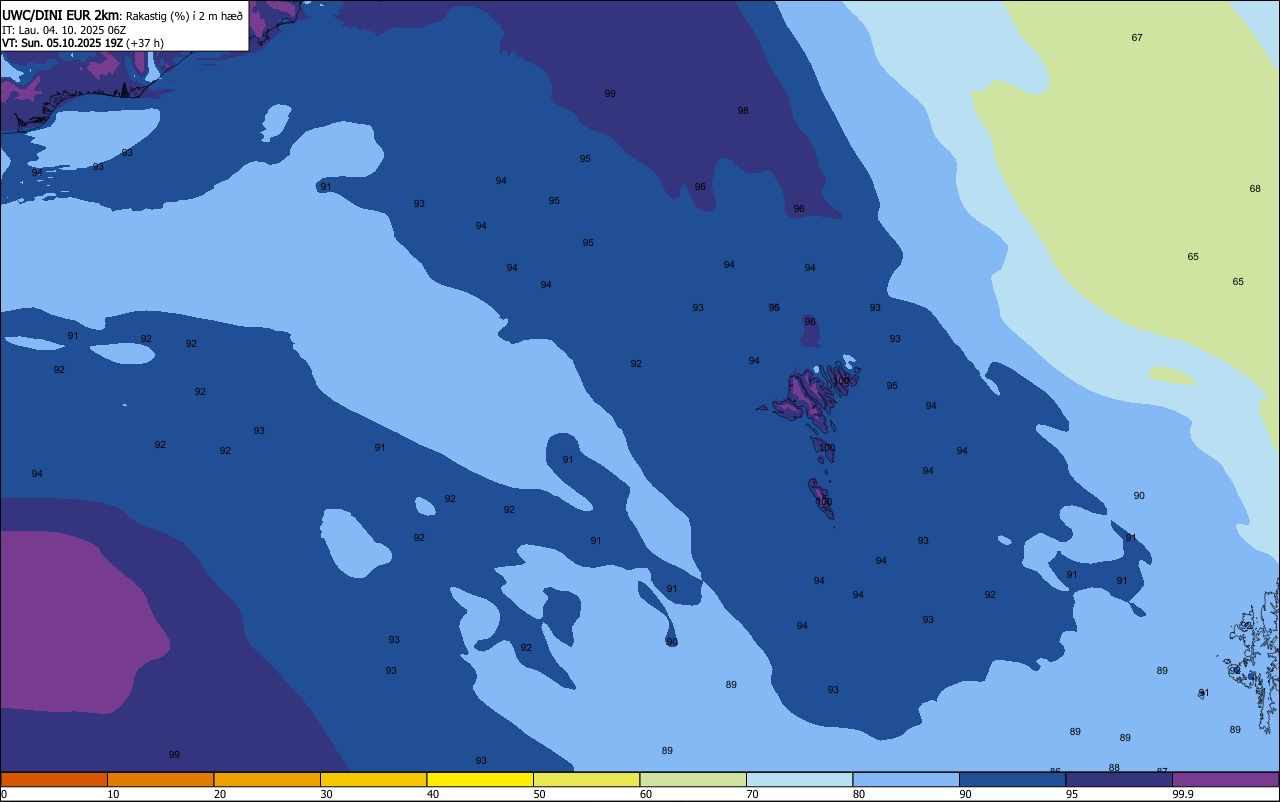
Task: Select the 60–70 light green legend segment
Action: click(693, 779)
